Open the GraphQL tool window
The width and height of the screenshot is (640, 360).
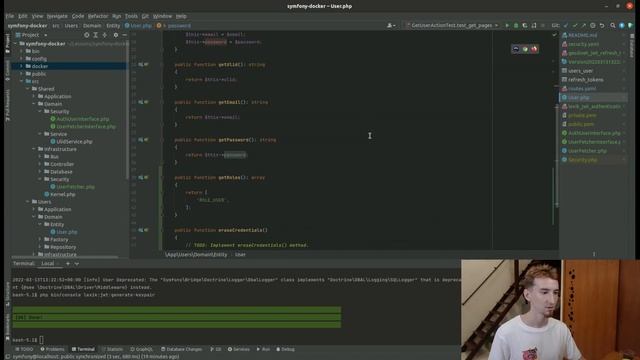[x=142, y=349]
